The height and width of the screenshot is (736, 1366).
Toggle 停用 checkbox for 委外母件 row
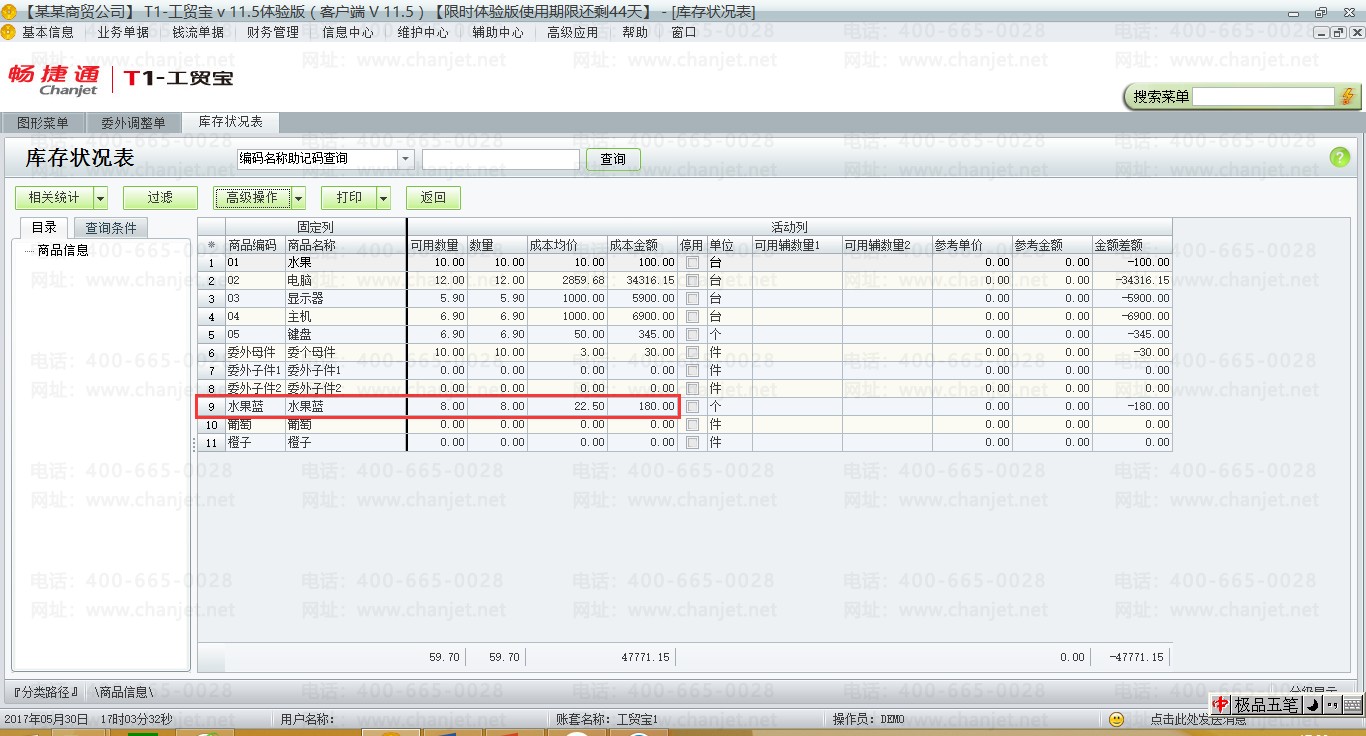click(692, 352)
